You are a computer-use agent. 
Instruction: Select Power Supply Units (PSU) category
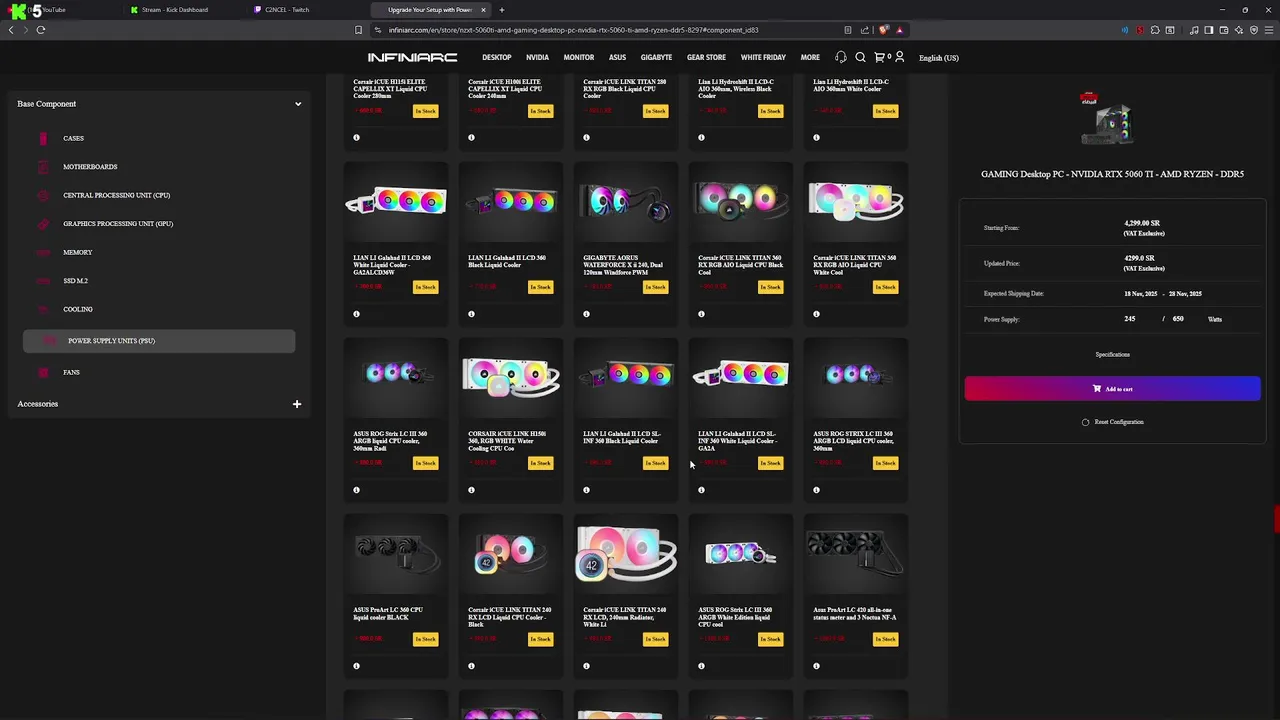coord(159,341)
